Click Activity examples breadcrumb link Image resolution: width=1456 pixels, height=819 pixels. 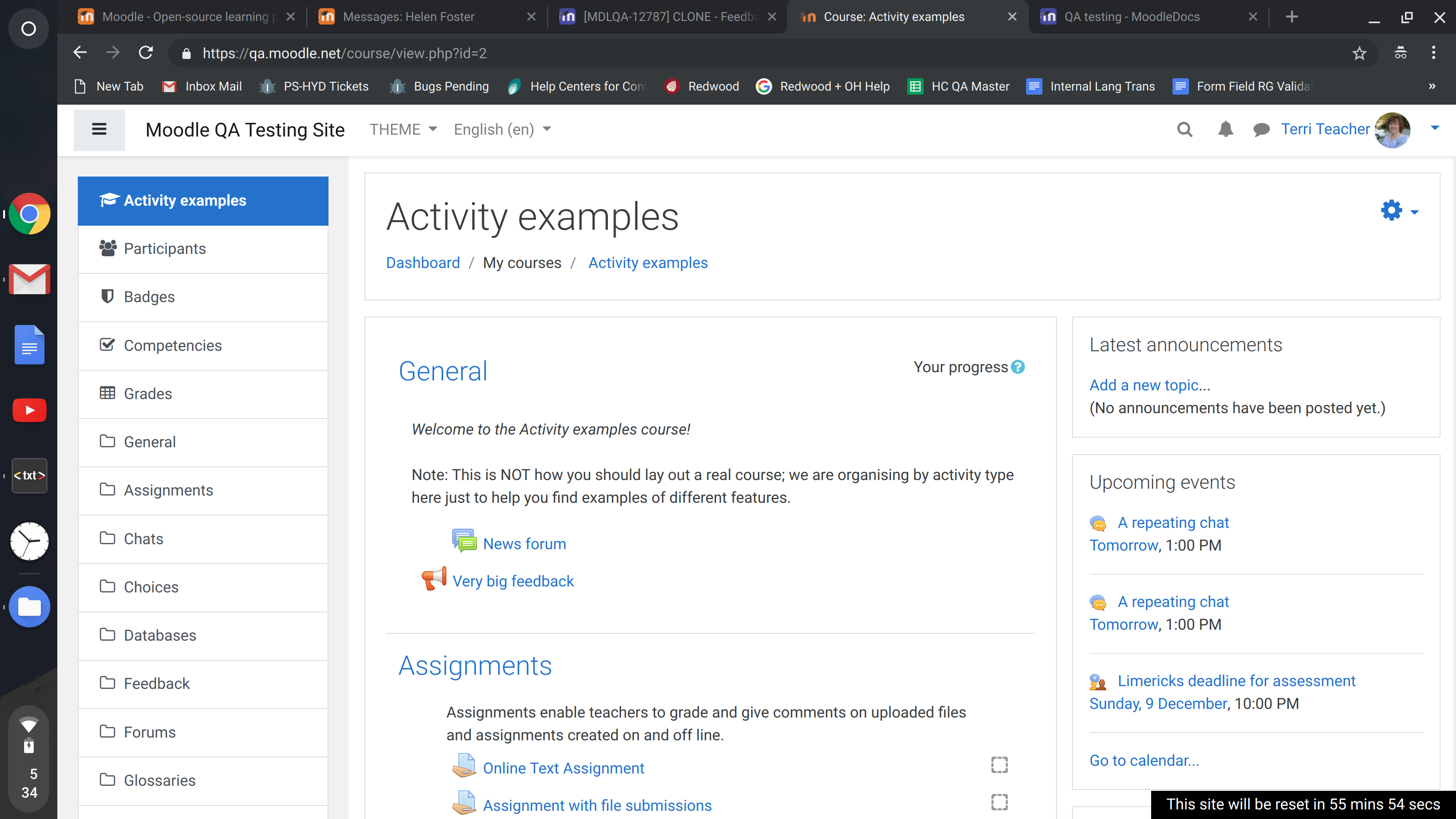[648, 263]
